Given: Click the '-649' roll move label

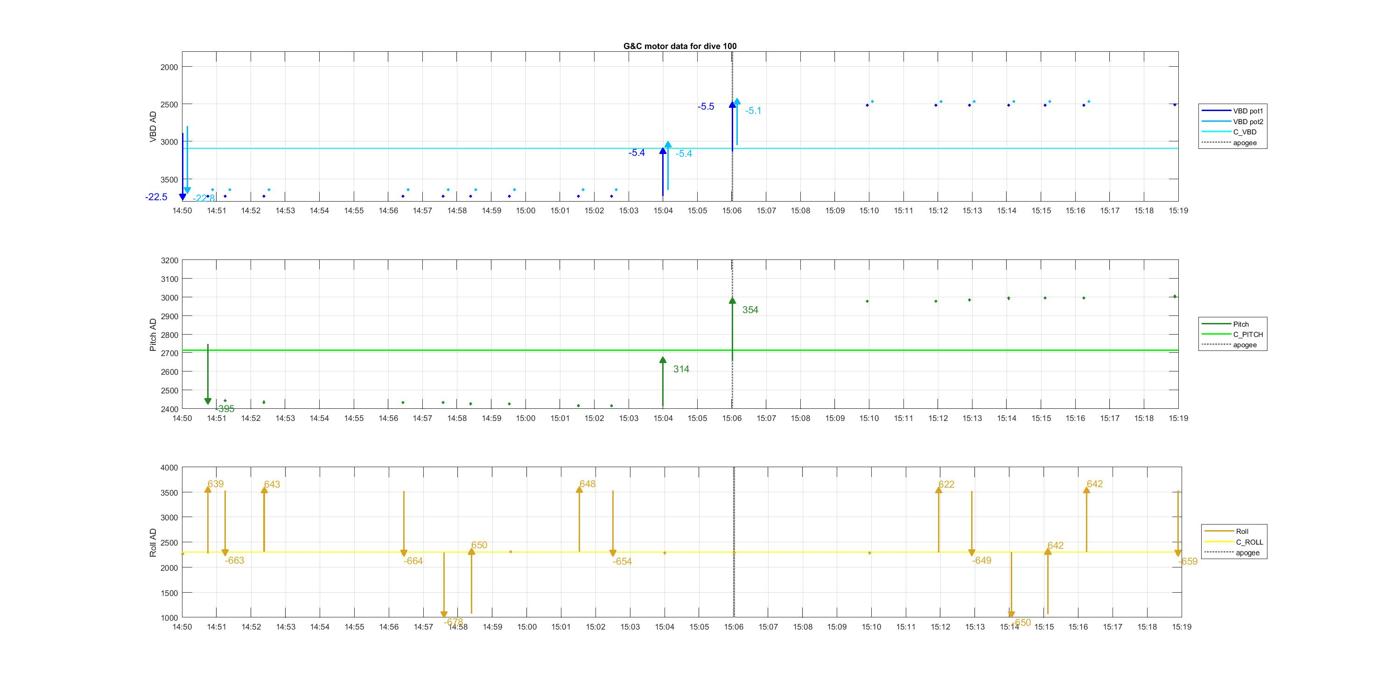Looking at the screenshot, I should pos(982,561).
